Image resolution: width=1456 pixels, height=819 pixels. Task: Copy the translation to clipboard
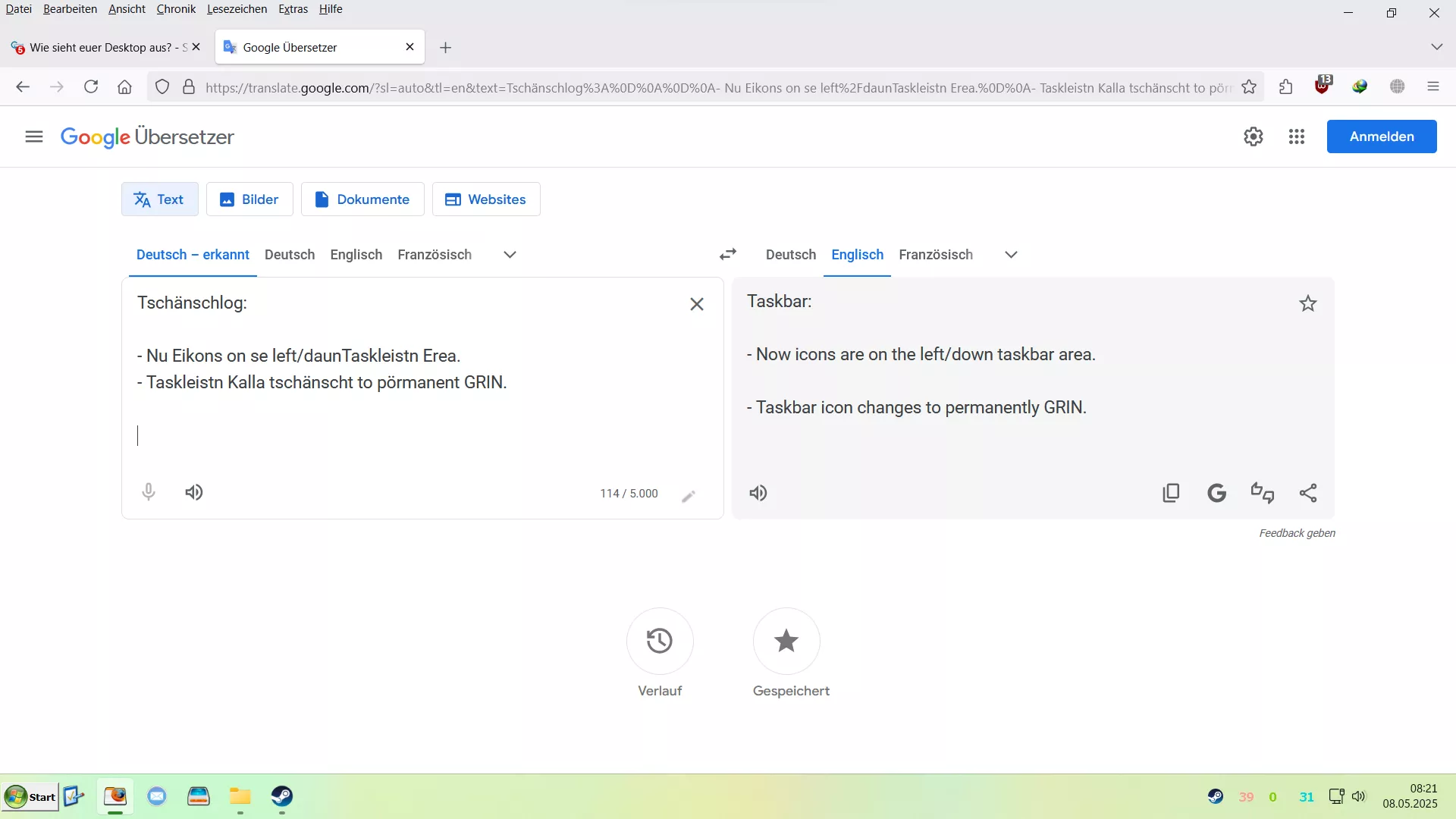(x=1171, y=493)
